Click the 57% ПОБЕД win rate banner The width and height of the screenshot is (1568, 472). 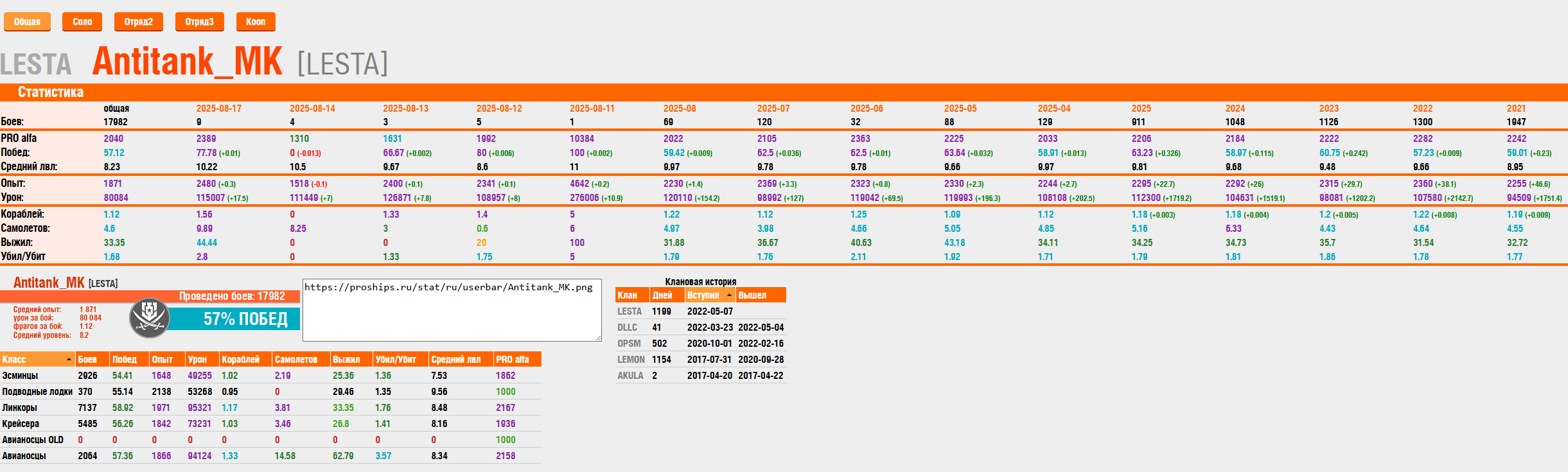(234, 319)
